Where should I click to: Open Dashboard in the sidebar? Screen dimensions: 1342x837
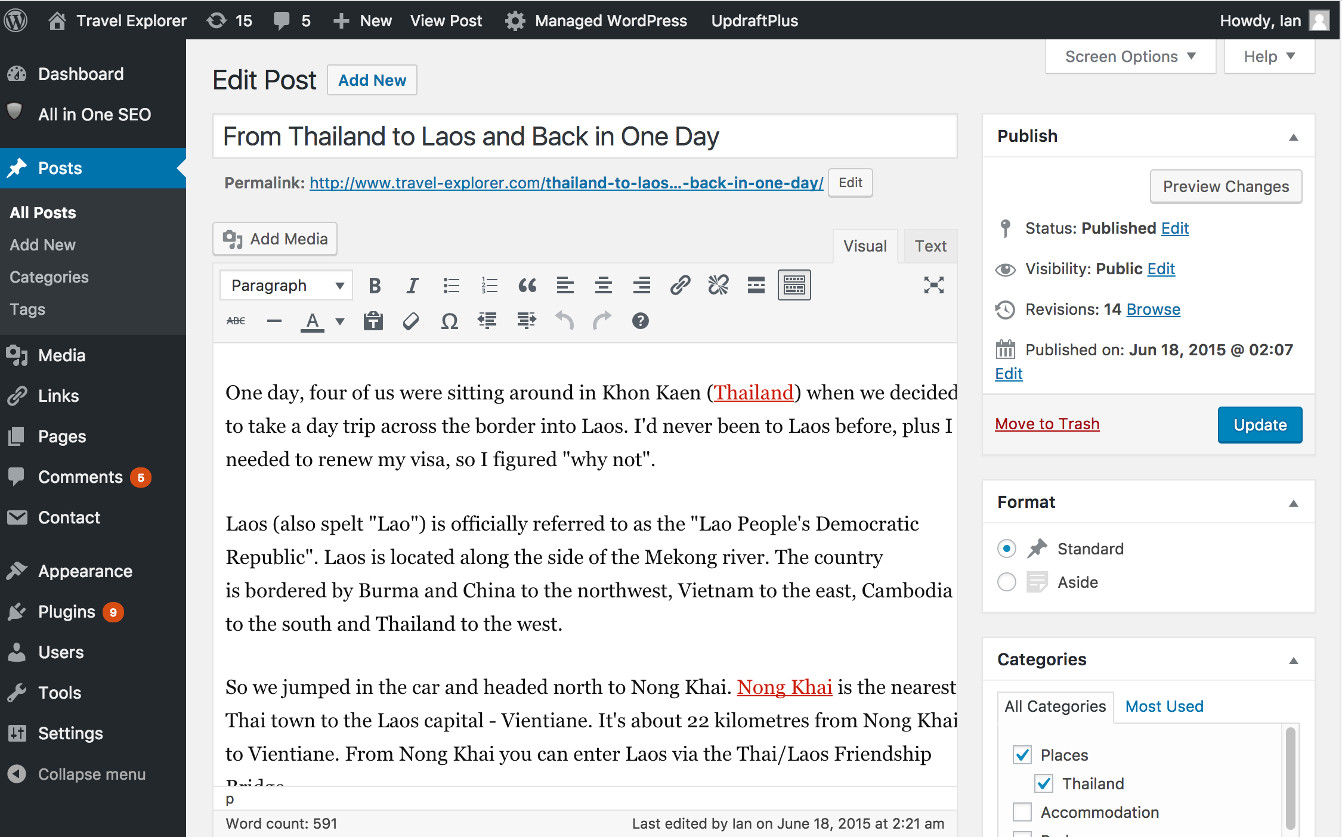pyautogui.click(x=93, y=74)
